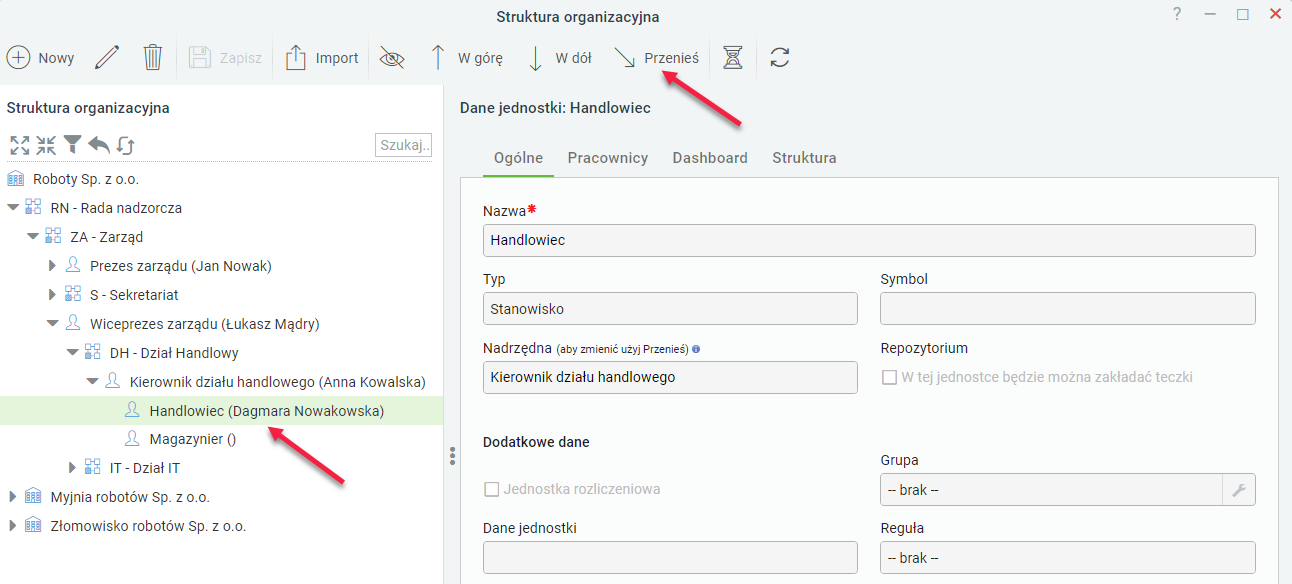Open the Import function
The height and width of the screenshot is (584, 1292).
(321, 58)
